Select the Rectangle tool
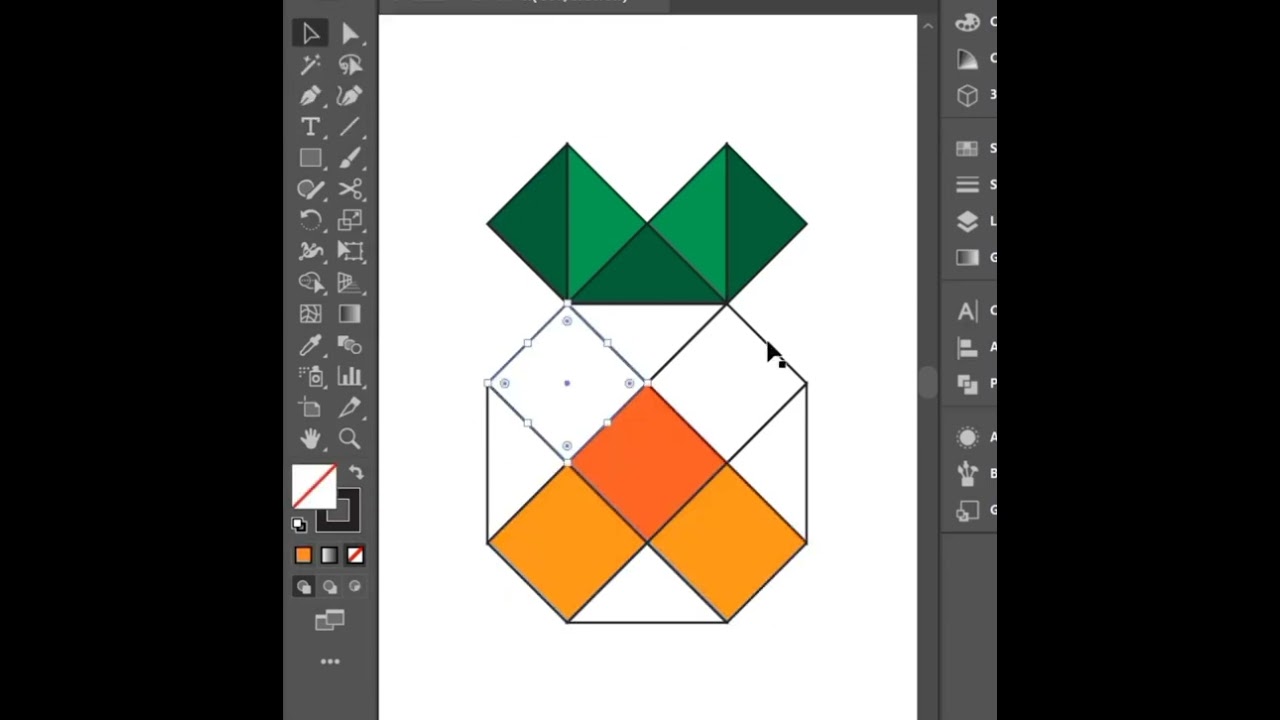 click(x=310, y=158)
